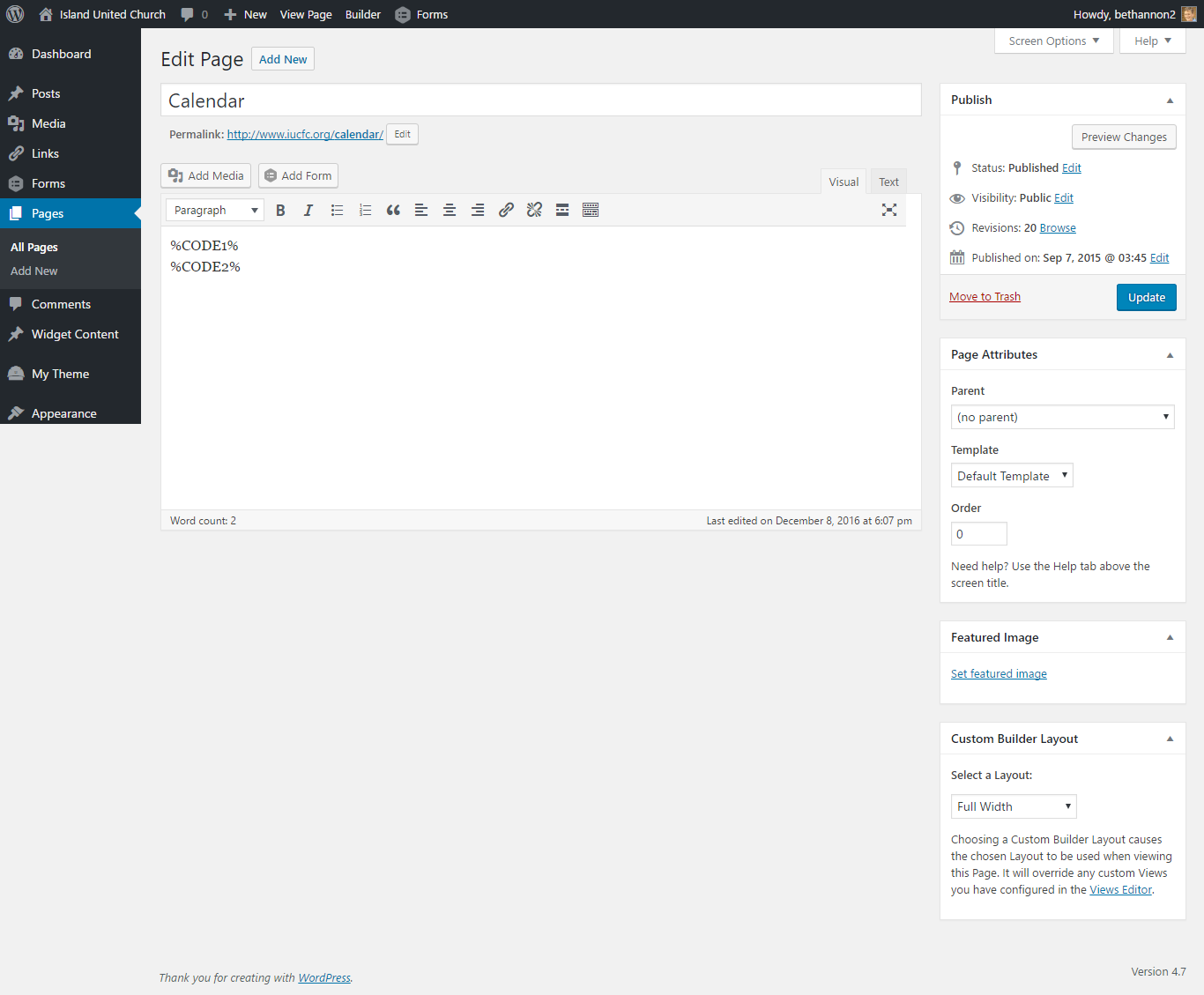This screenshot has width=1204, height=995.
Task: Apply blockquote formatting
Action: pos(393,210)
